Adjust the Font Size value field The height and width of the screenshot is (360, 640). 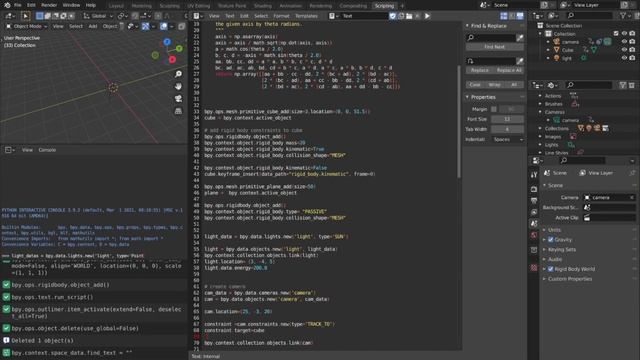point(507,119)
